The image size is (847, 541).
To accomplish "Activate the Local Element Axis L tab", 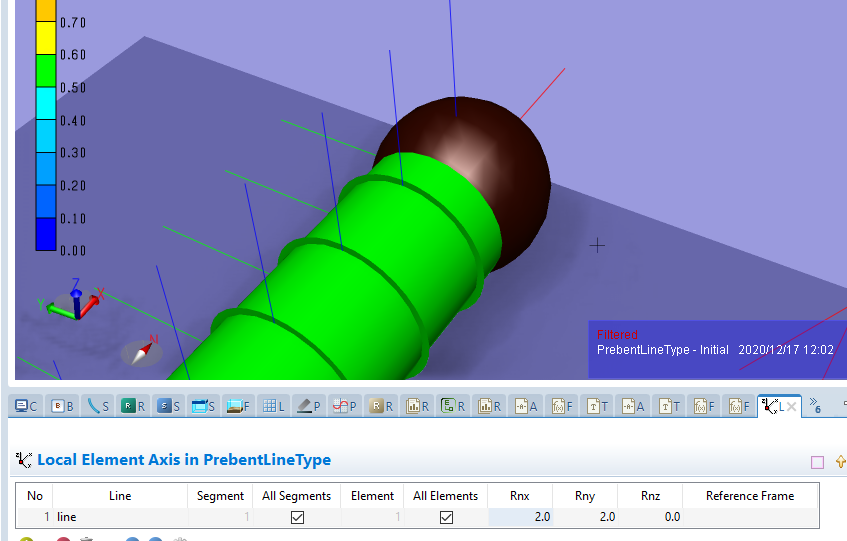I will point(771,406).
